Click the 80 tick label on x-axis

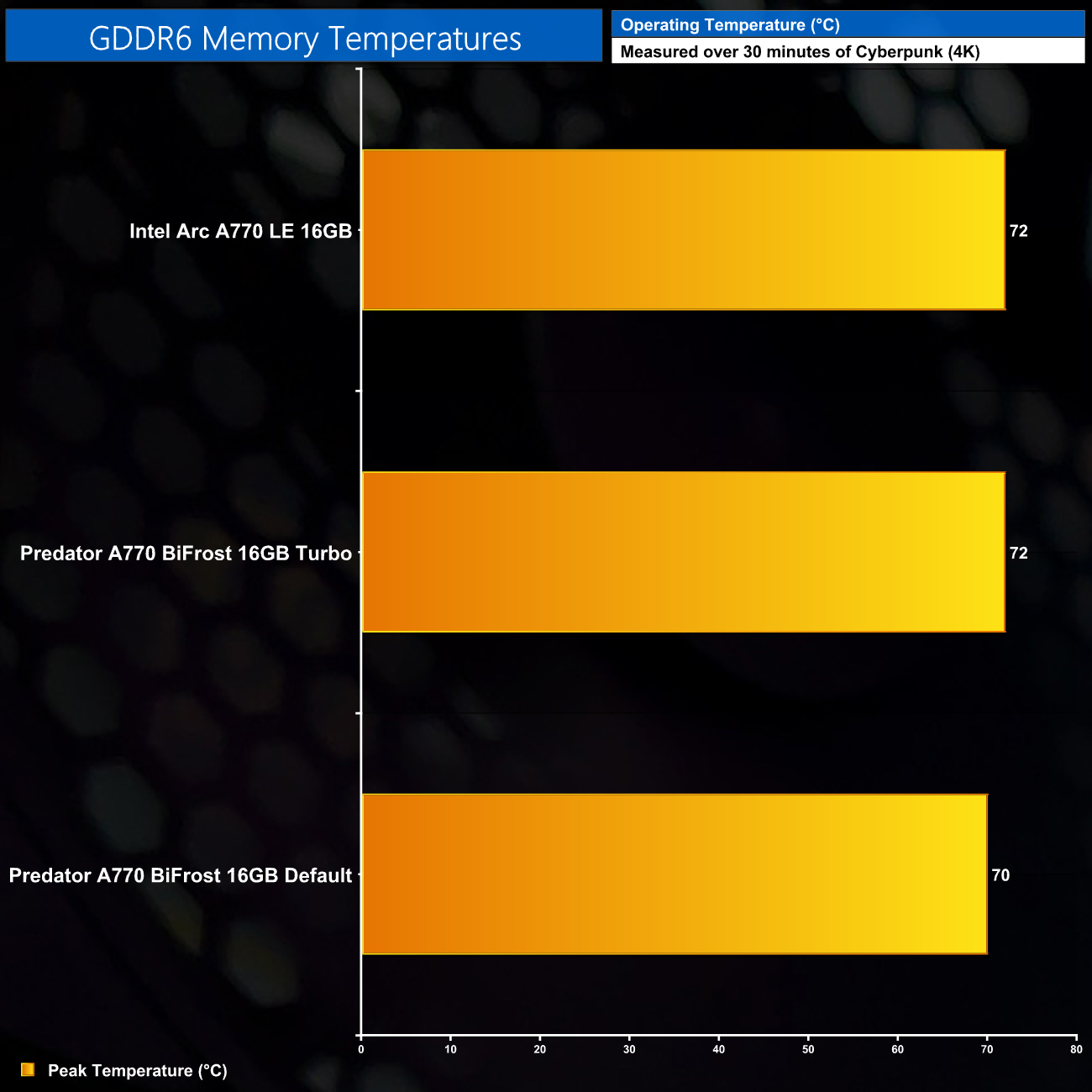click(x=1077, y=1049)
